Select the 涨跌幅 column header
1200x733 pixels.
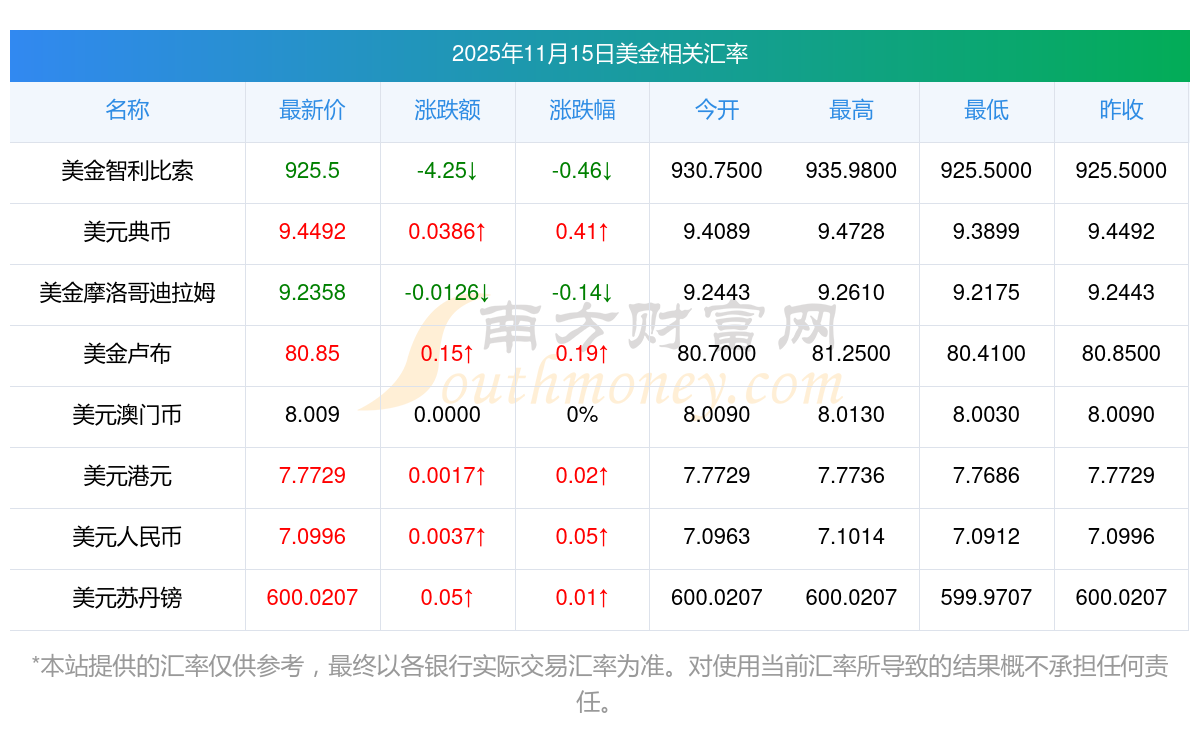click(582, 110)
